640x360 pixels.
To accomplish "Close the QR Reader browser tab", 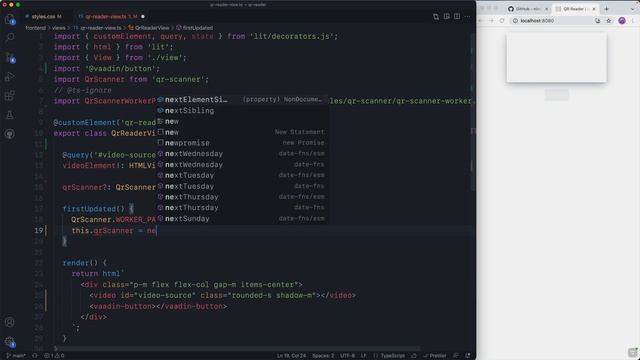I will coord(594,9).
